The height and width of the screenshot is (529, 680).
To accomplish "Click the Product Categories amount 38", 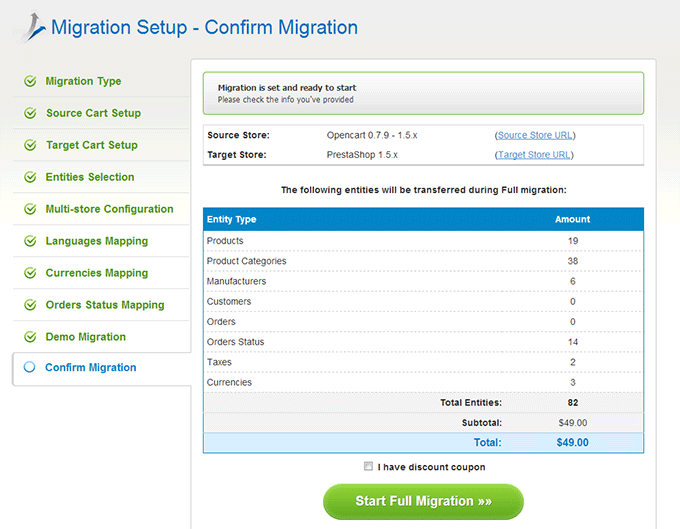I will pyautogui.click(x=573, y=261).
